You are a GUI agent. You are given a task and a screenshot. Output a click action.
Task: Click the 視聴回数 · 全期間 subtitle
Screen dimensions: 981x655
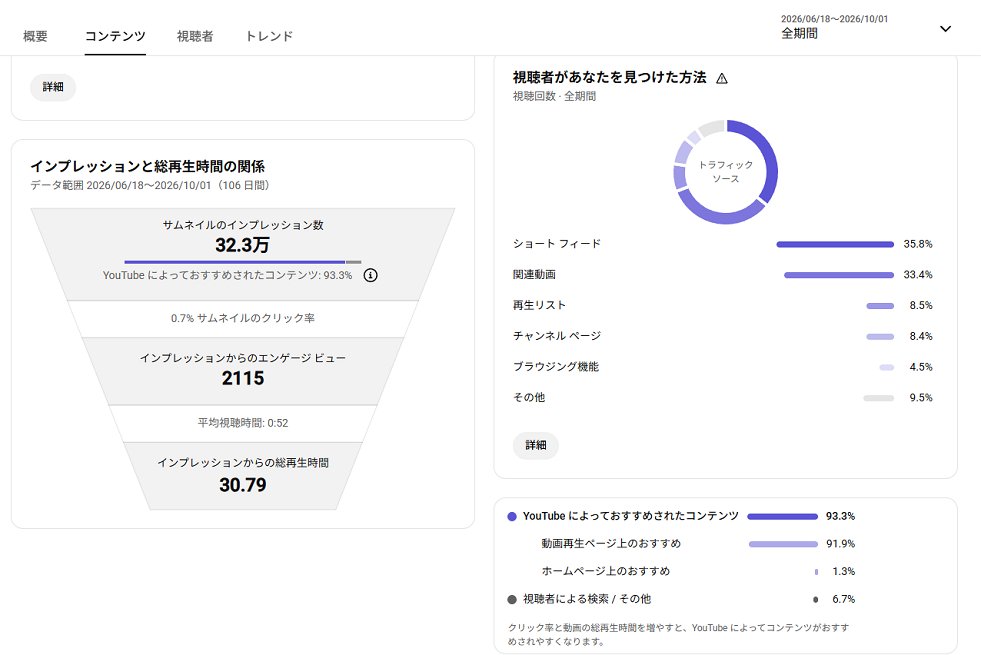pos(554,96)
